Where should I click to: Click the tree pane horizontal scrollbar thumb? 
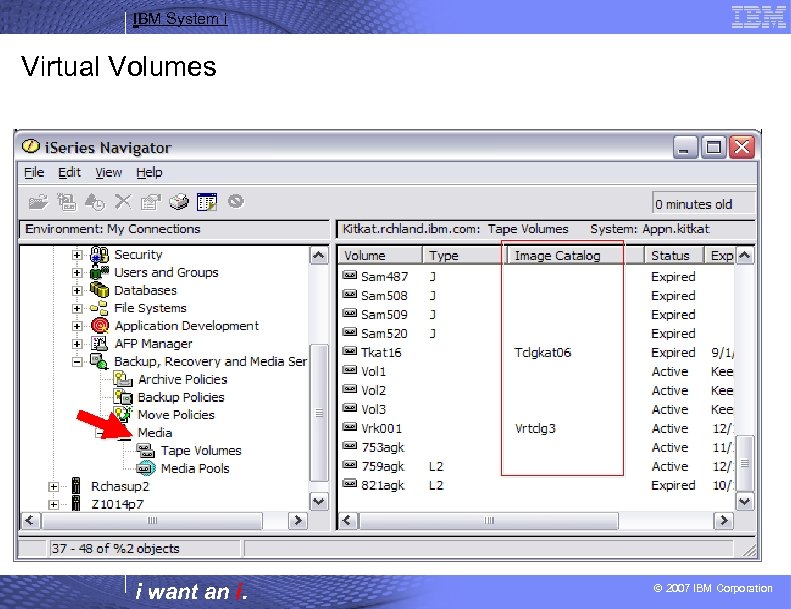(152, 520)
